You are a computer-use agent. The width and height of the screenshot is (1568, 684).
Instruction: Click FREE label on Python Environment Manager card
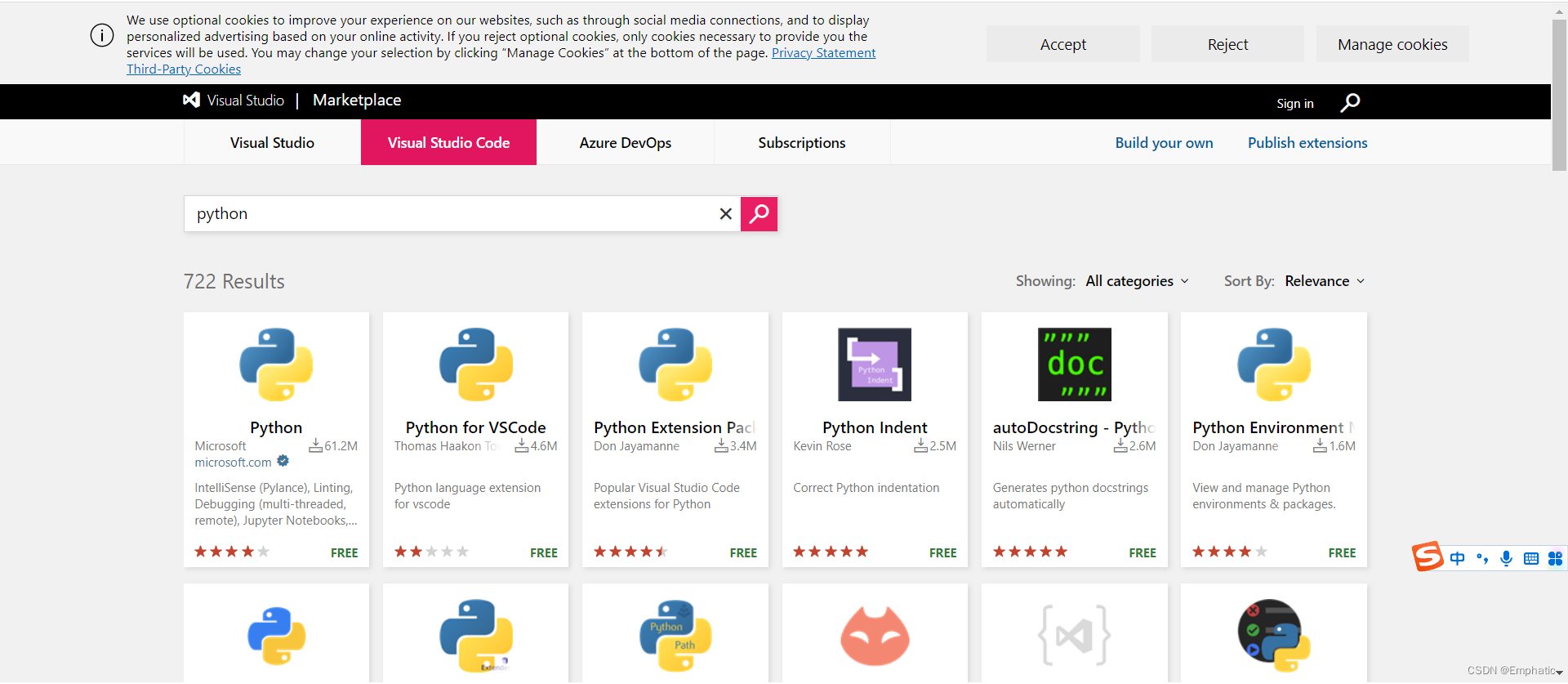1342,553
